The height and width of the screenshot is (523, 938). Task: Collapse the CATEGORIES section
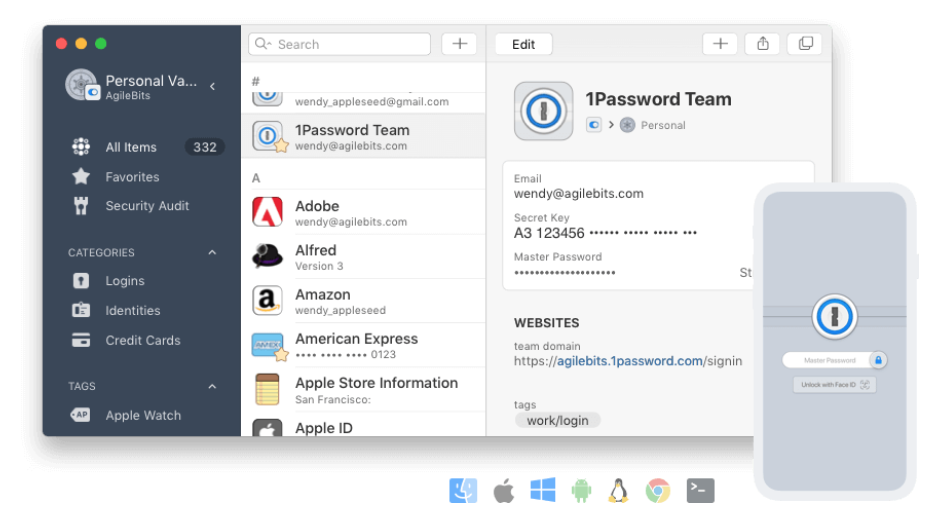(x=212, y=253)
